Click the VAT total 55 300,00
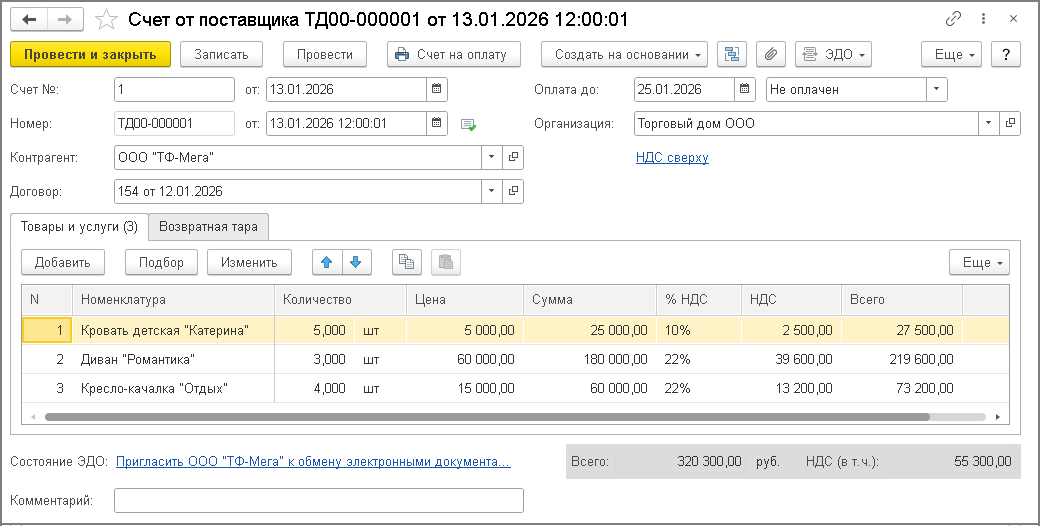 pos(950,461)
